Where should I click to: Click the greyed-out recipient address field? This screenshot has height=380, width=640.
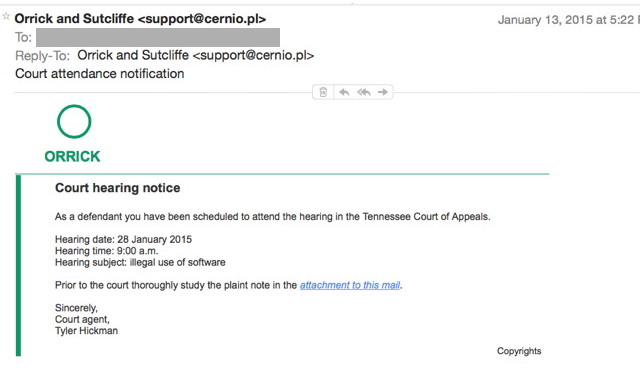pos(158,38)
